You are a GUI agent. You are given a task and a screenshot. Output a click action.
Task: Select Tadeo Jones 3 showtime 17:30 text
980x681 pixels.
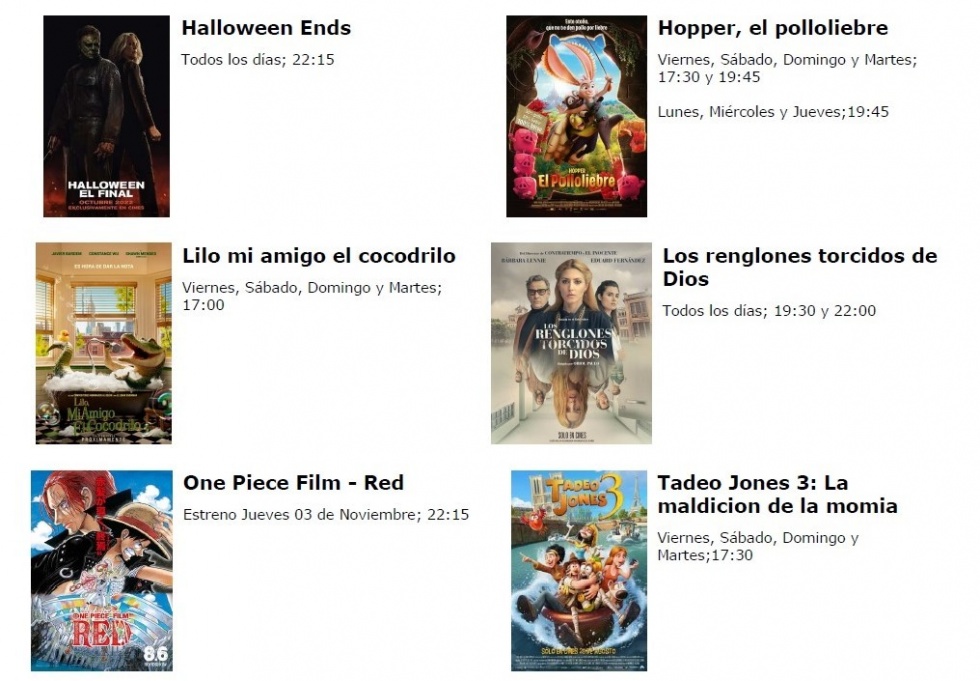(758, 546)
